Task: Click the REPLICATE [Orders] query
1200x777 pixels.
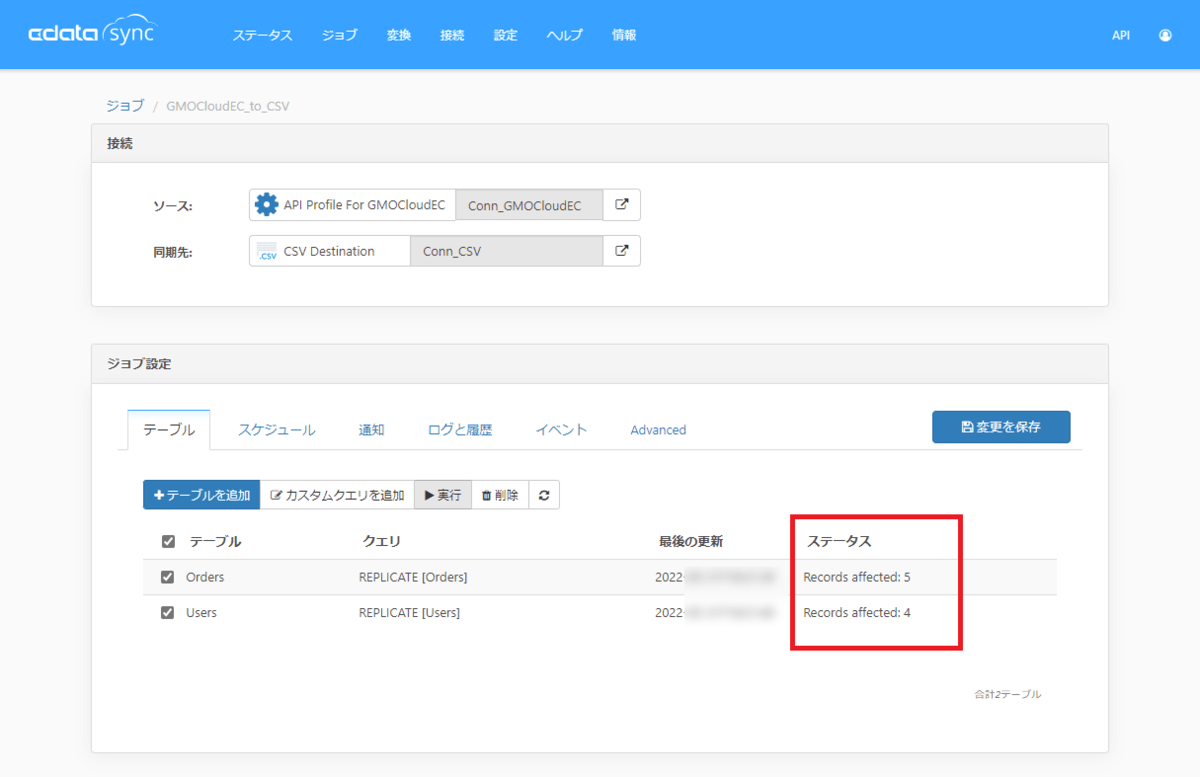Action: [x=413, y=577]
